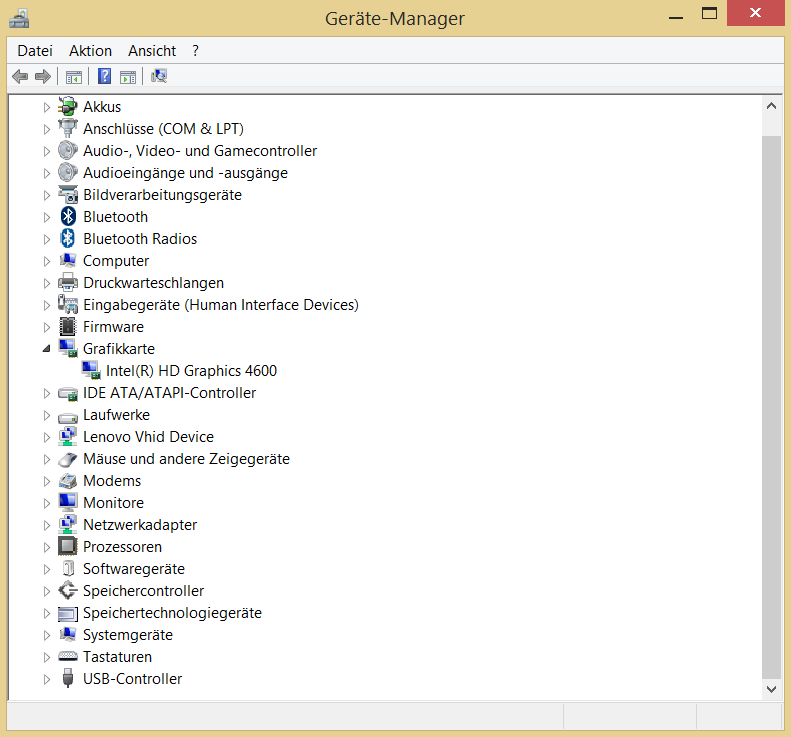Collapse the Grafikkarte node
Viewport: 791px width, 737px height.
click(x=46, y=349)
